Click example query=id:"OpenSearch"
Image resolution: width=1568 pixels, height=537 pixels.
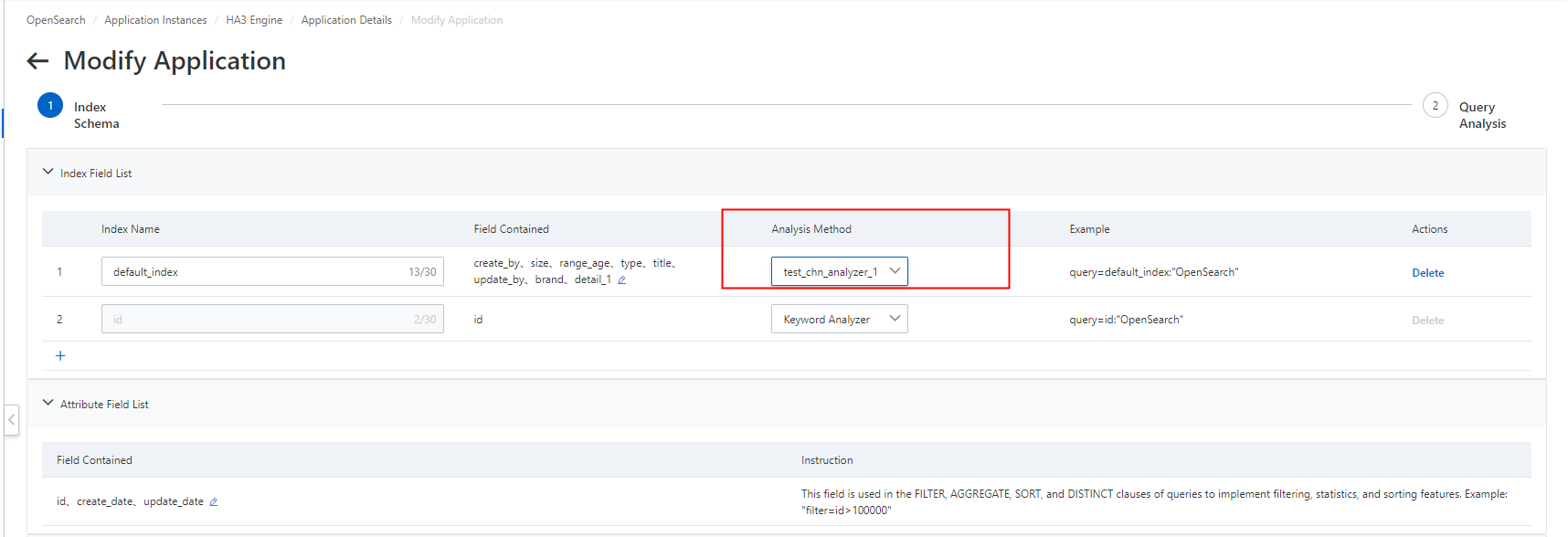1126,320
